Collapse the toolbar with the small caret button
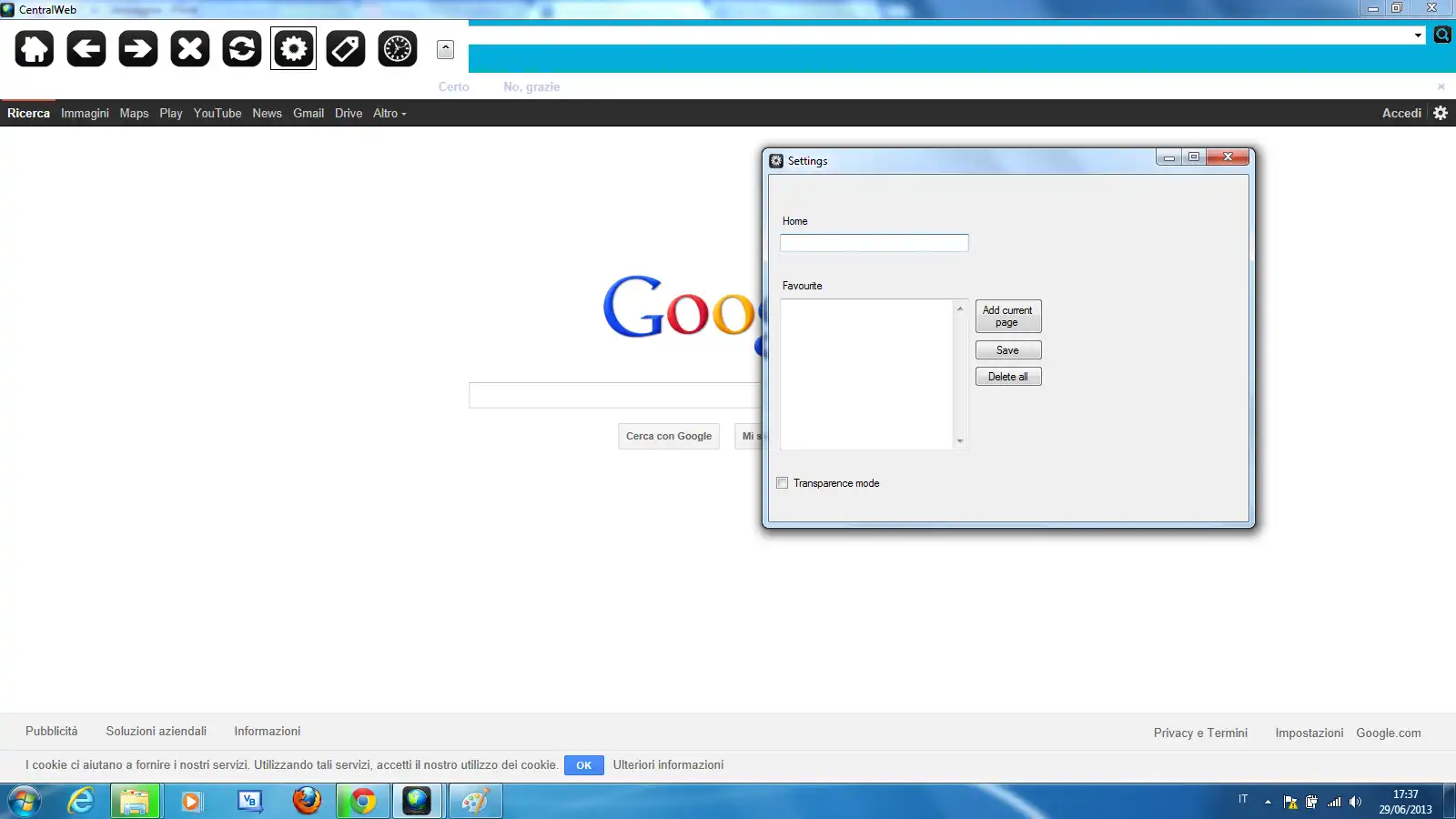The image size is (1456, 819). coord(445,49)
